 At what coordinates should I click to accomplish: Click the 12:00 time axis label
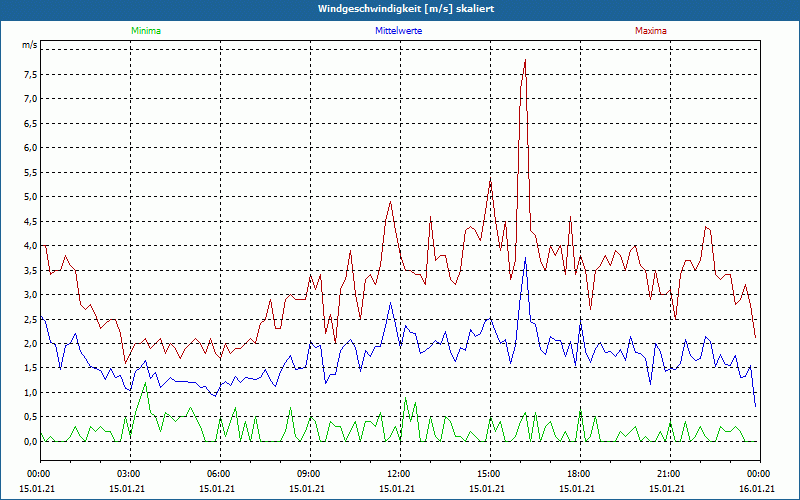tap(400, 473)
